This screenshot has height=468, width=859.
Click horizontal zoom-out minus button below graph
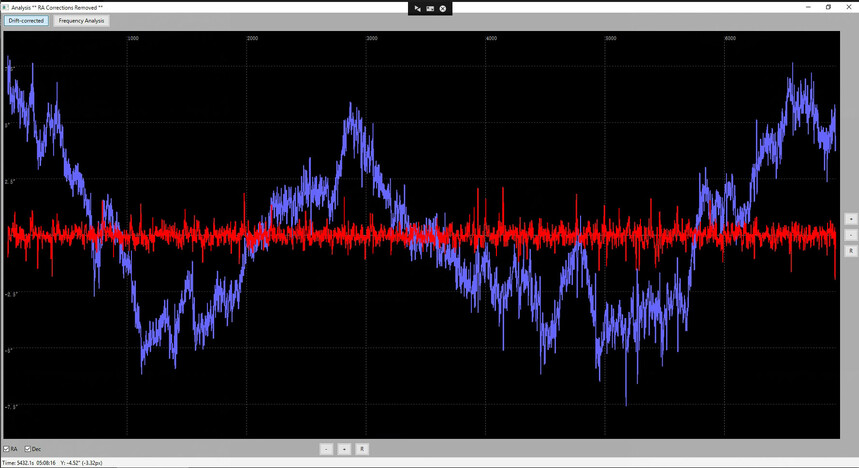click(326, 449)
